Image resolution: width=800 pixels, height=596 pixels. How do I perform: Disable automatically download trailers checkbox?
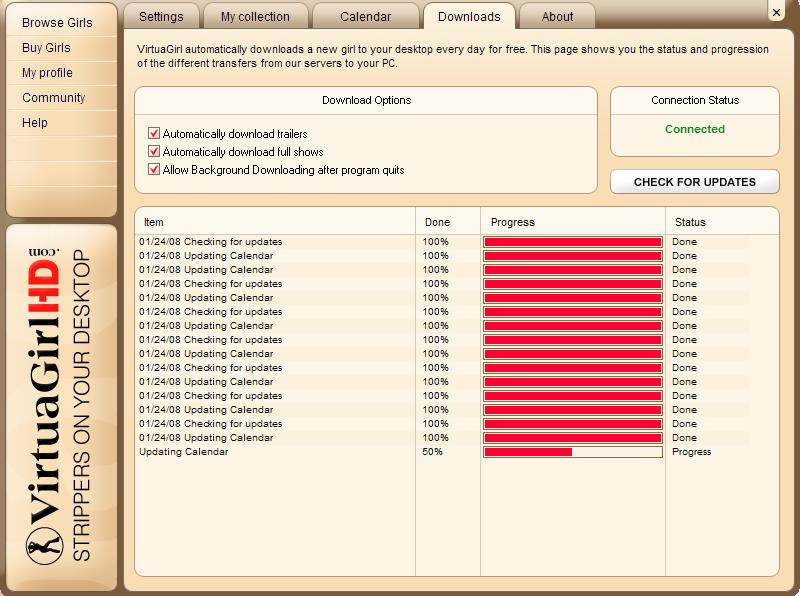pos(154,134)
